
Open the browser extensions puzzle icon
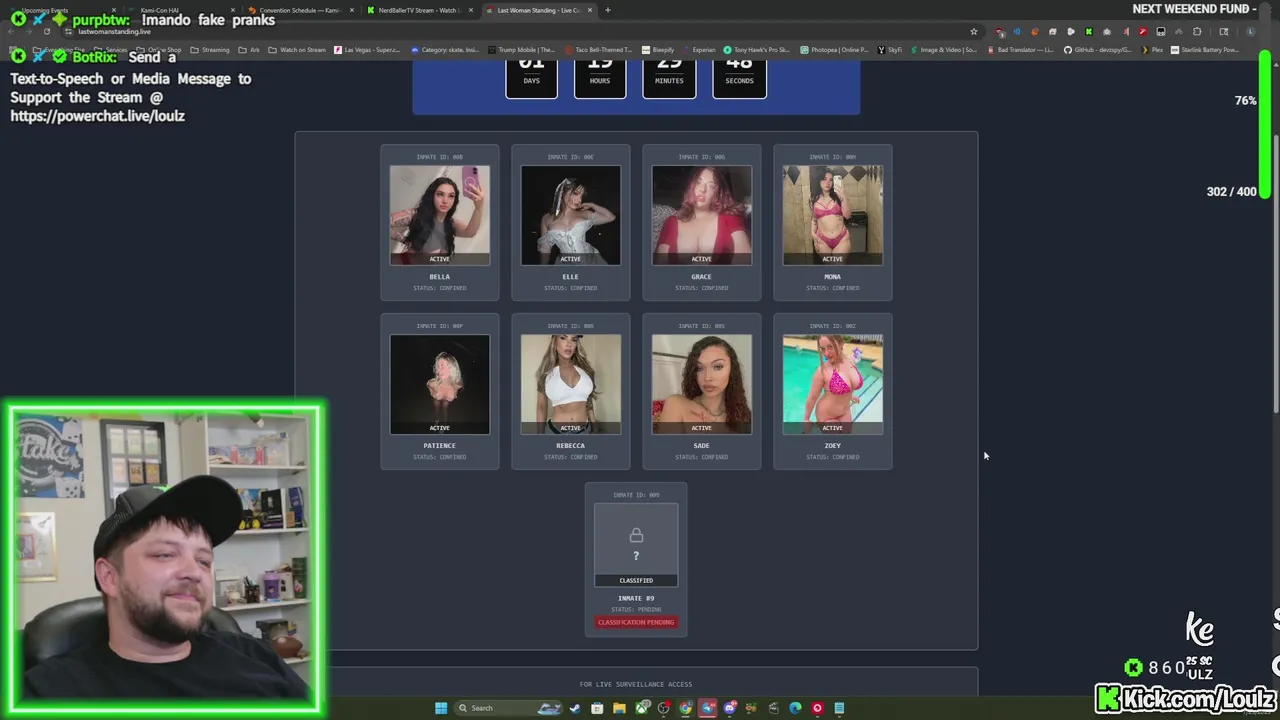click(1197, 31)
